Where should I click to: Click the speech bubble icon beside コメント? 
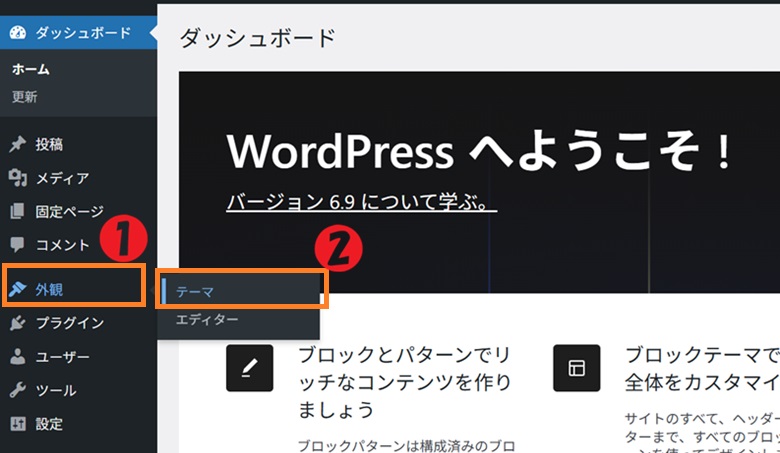[17, 245]
